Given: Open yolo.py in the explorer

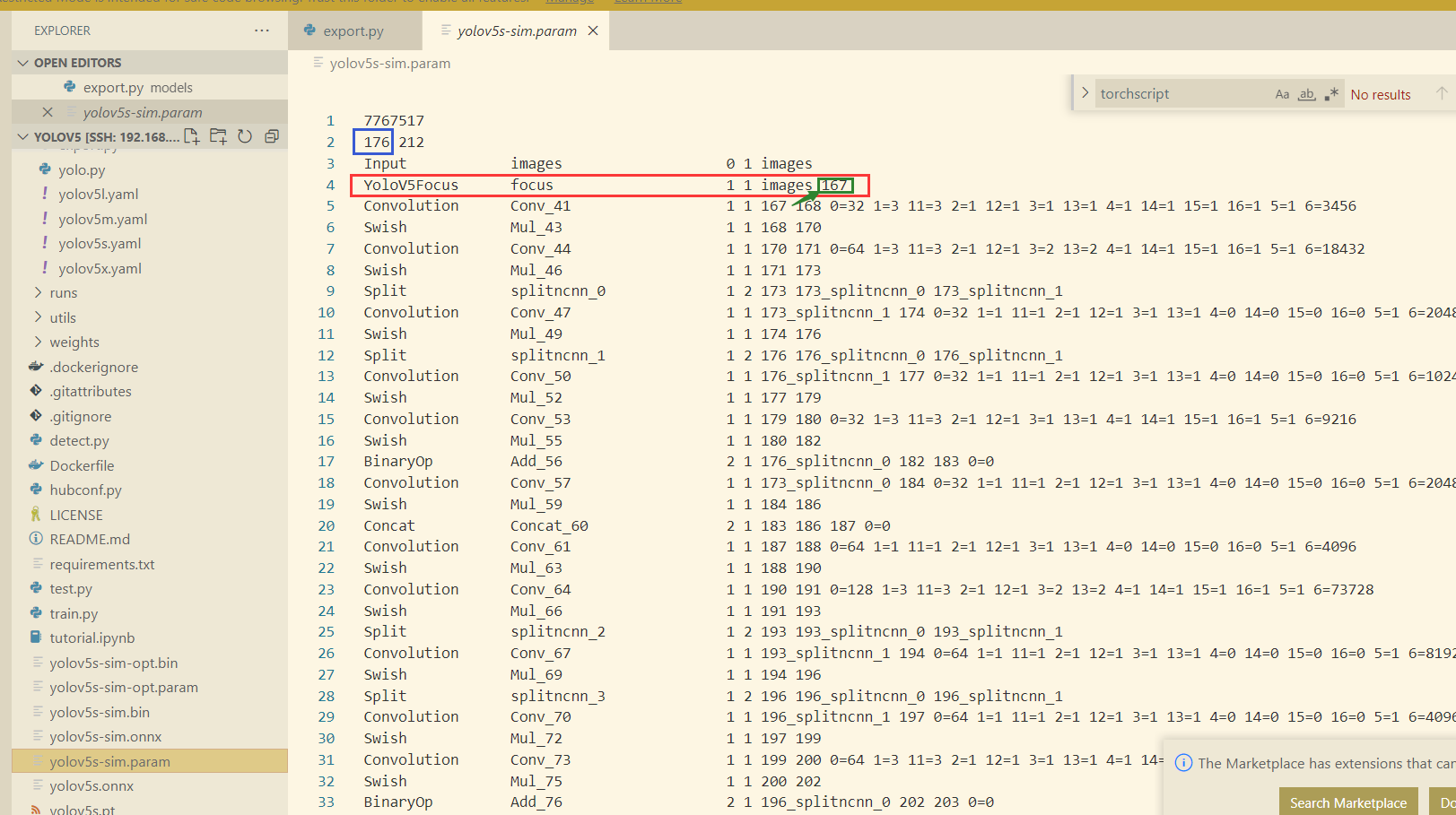Looking at the screenshot, I should point(82,169).
